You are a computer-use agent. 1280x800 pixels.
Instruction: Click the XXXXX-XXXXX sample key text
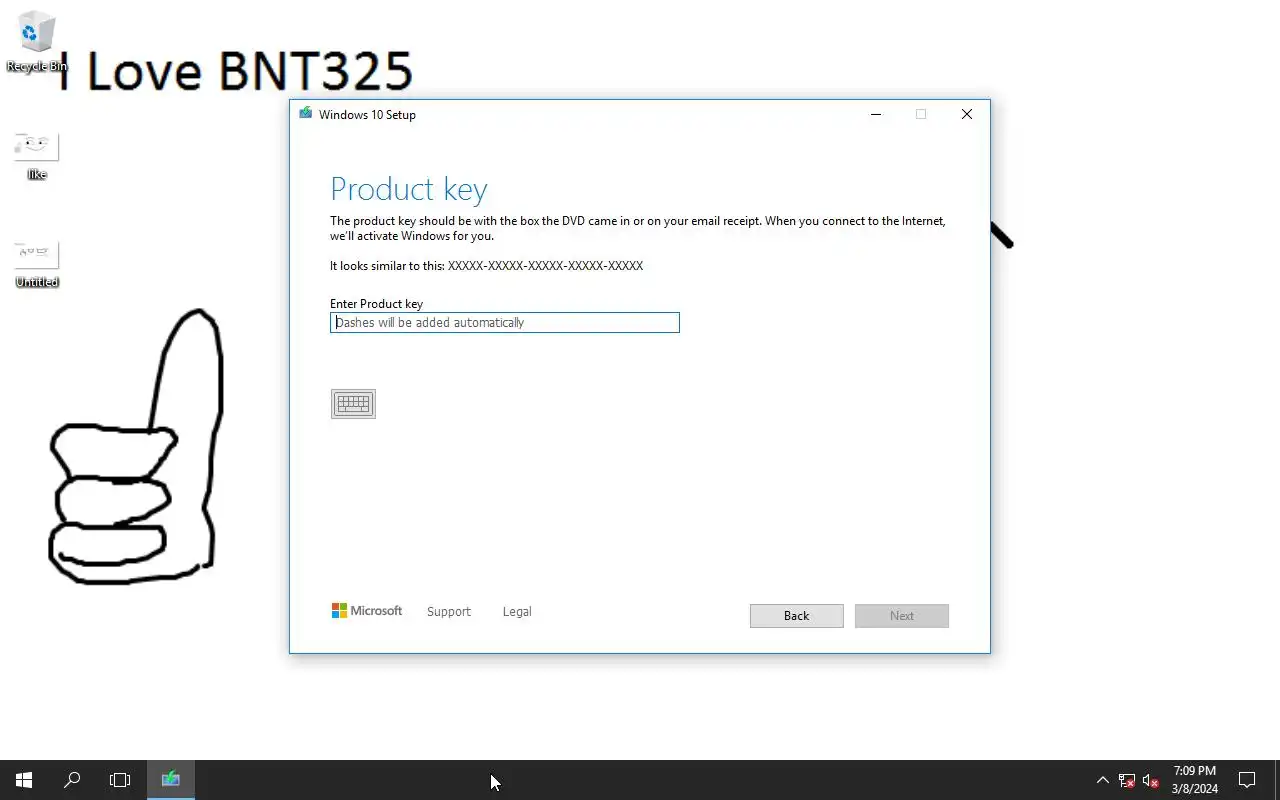(x=546, y=266)
